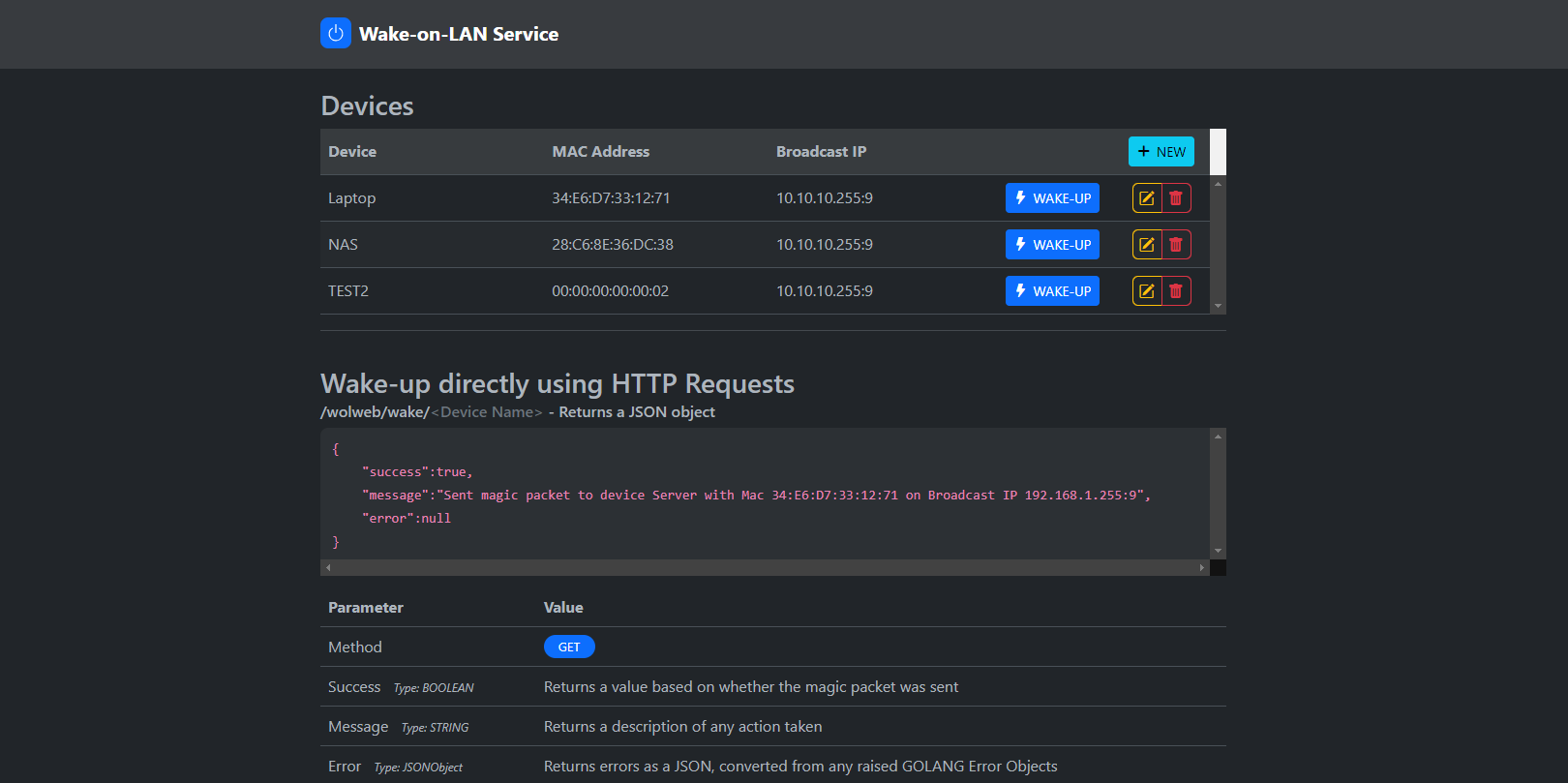Image resolution: width=1568 pixels, height=783 pixels.
Task: Click the NAS row broadcast IP 10.10.10.255:9
Action: pos(825,245)
